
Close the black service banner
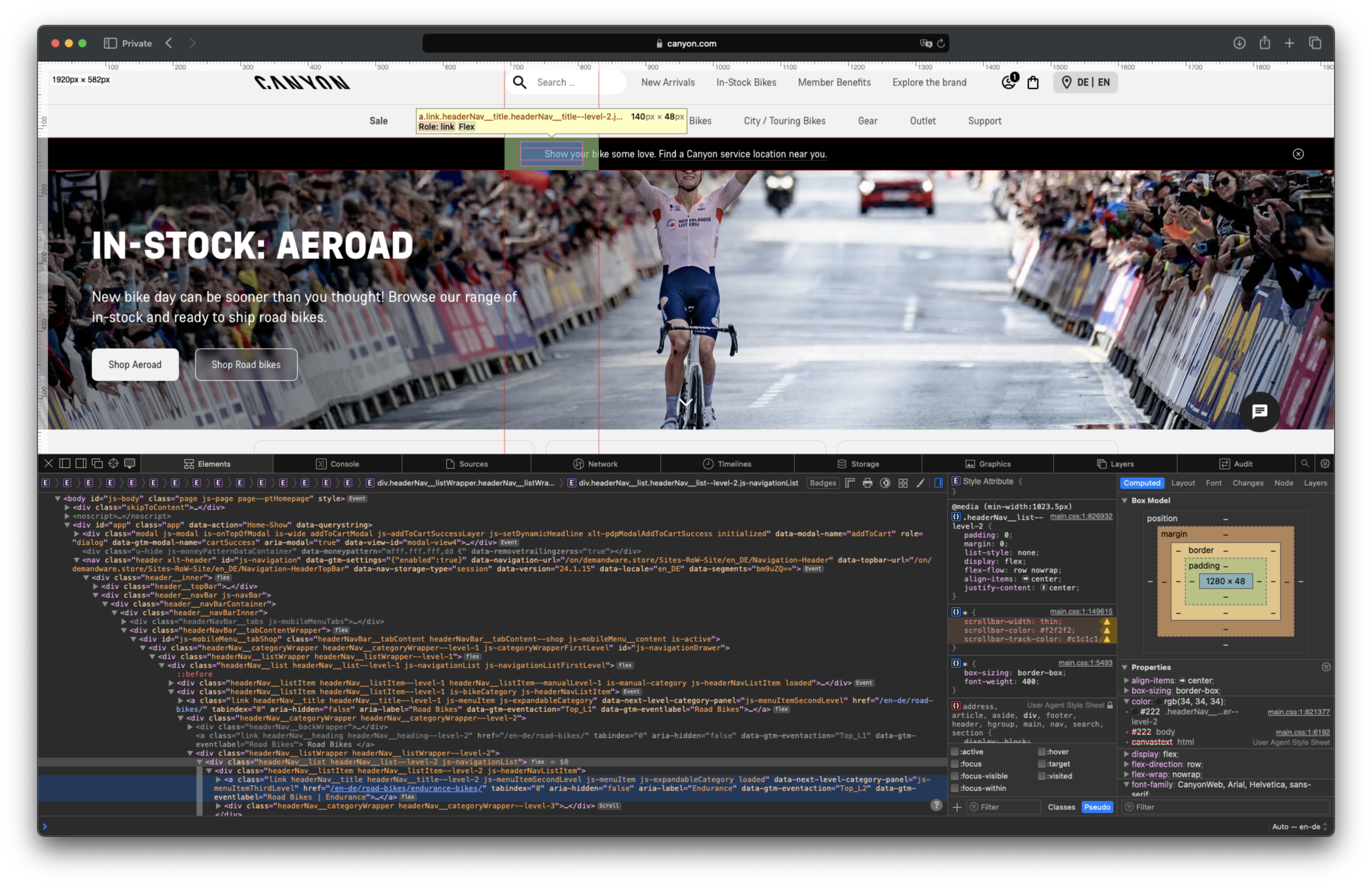pyautogui.click(x=1298, y=154)
